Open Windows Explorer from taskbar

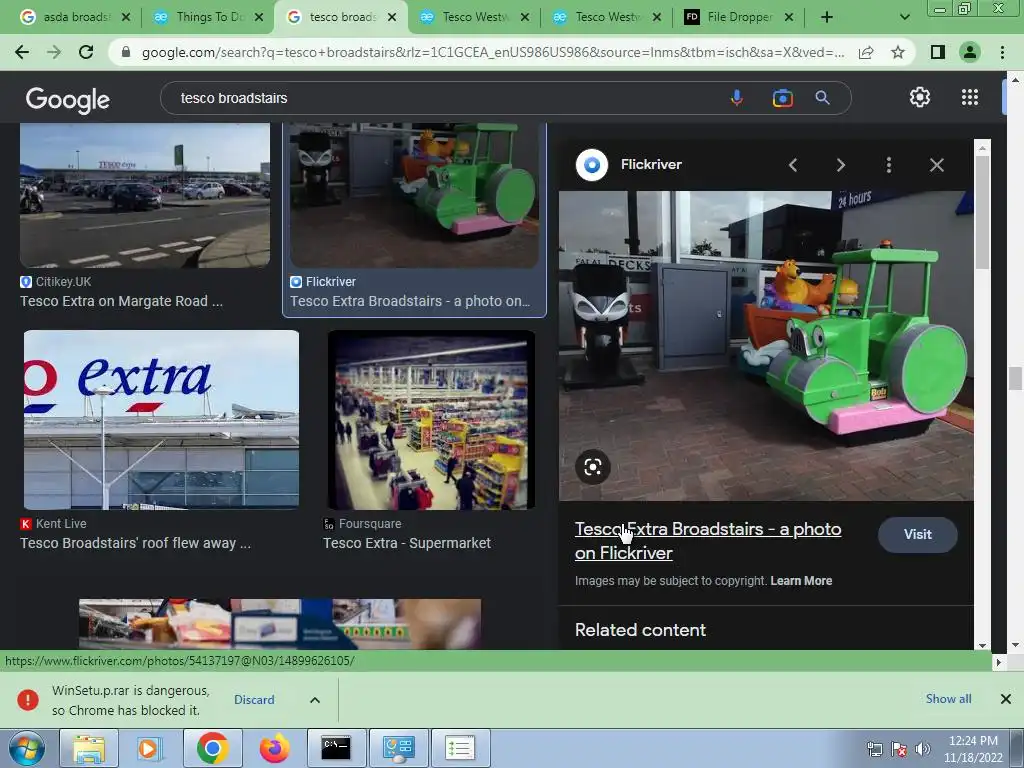pos(89,748)
